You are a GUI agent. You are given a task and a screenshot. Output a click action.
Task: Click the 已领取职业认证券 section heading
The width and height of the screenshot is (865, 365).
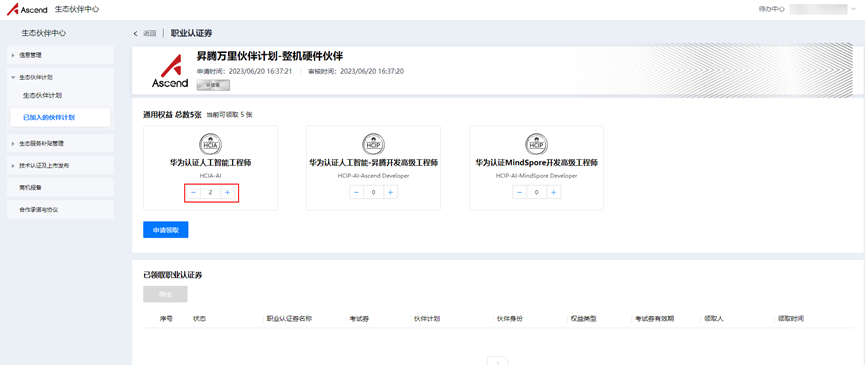(173, 275)
